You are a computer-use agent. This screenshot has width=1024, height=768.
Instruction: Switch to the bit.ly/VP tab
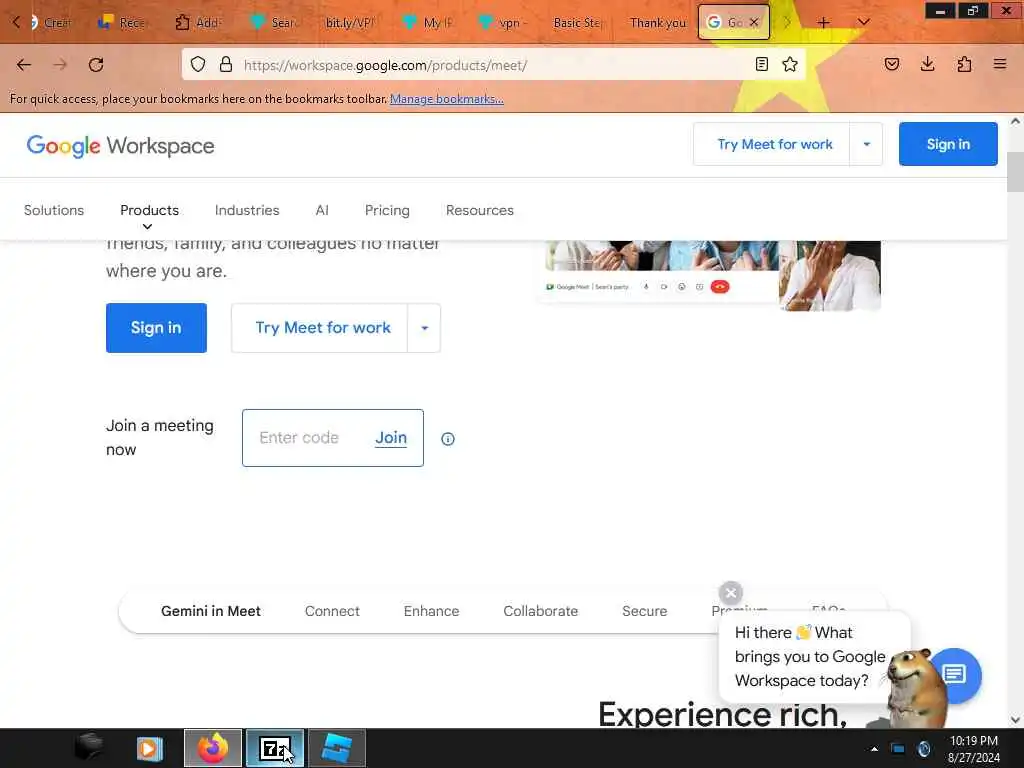[x=350, y=23]
